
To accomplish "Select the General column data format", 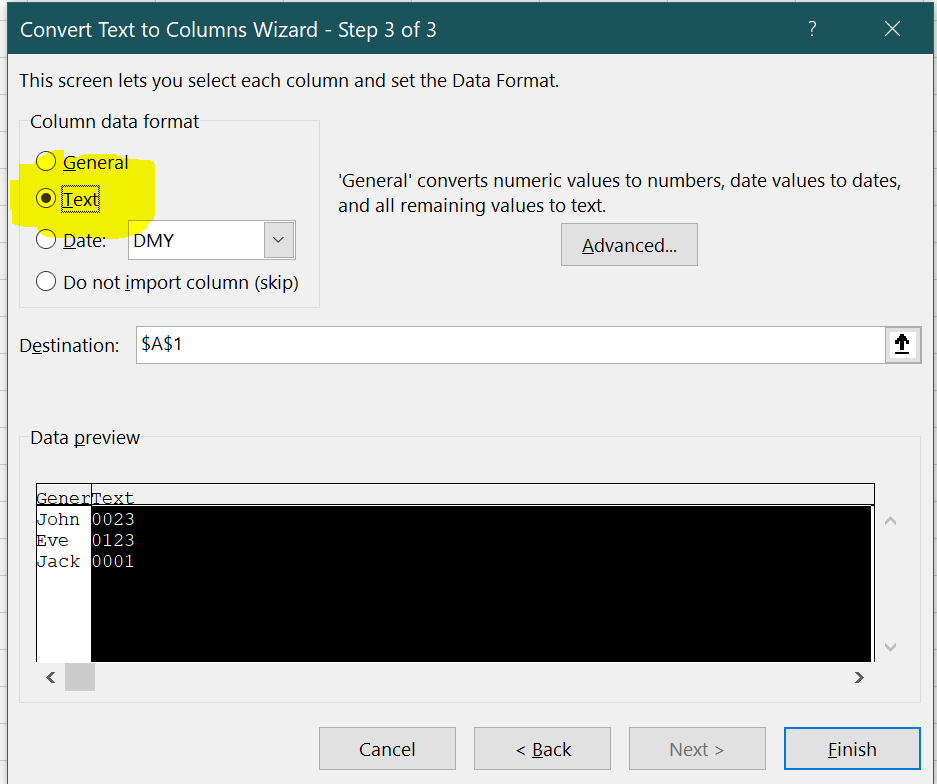I will pos(46,162).
